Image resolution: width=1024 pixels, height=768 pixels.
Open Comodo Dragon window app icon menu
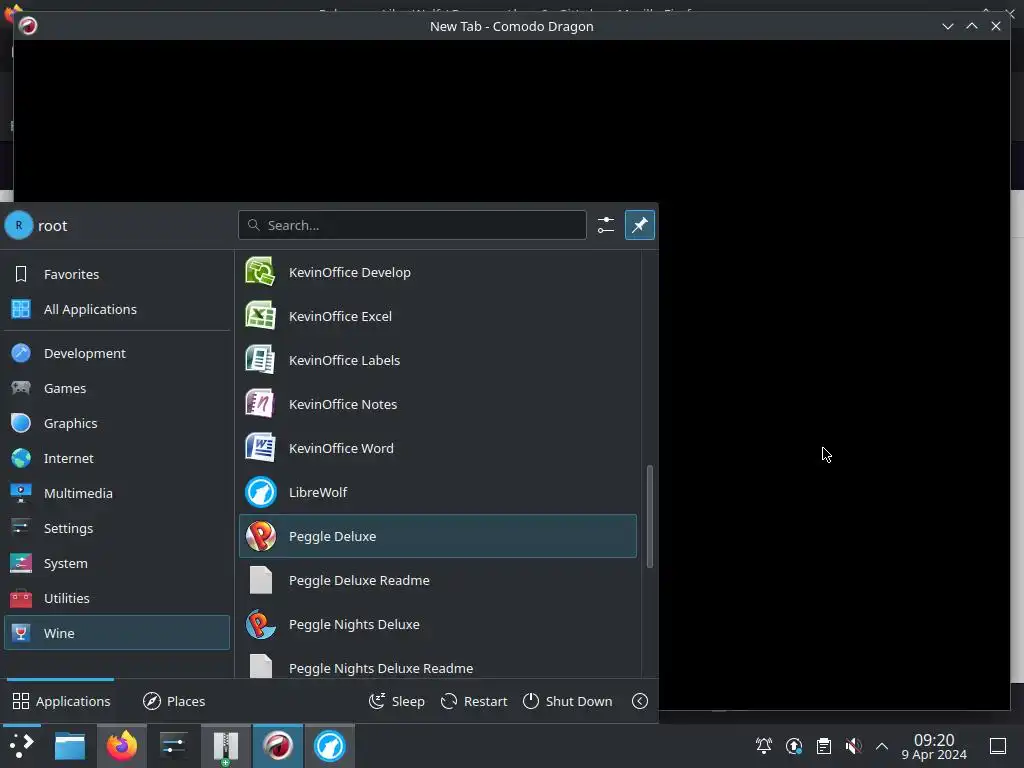(27, 26)
